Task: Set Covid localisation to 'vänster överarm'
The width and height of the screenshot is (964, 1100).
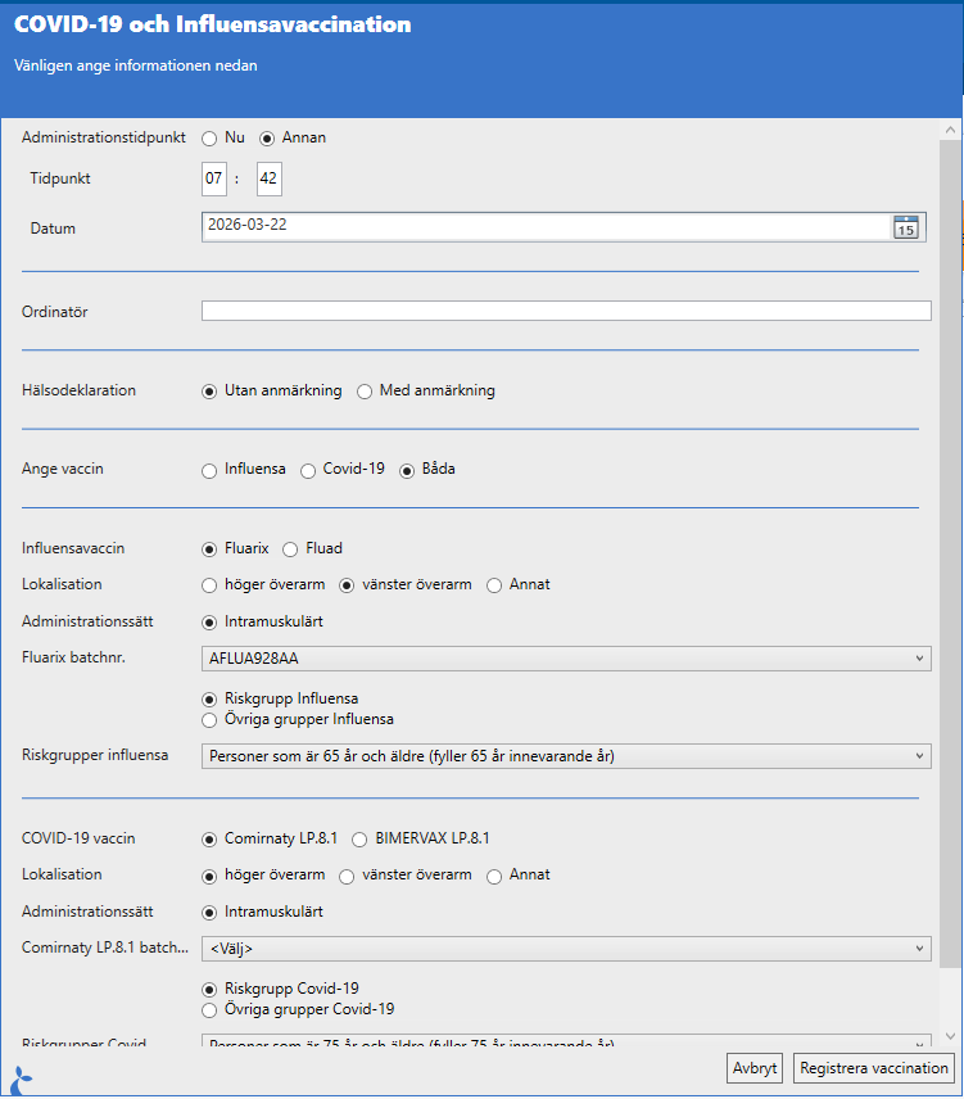Action: coord(347,876)
